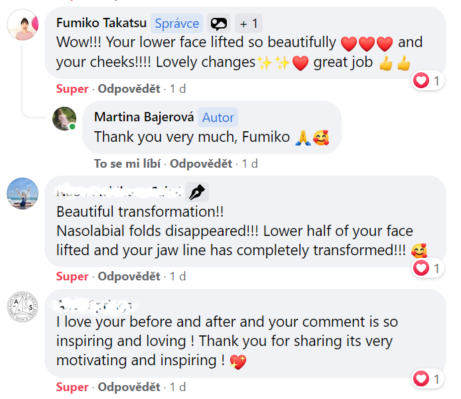Image resolution: width=461 pixels, height=399 pixels.
Task: Open the +1 badges indicator
Action: 249,23
